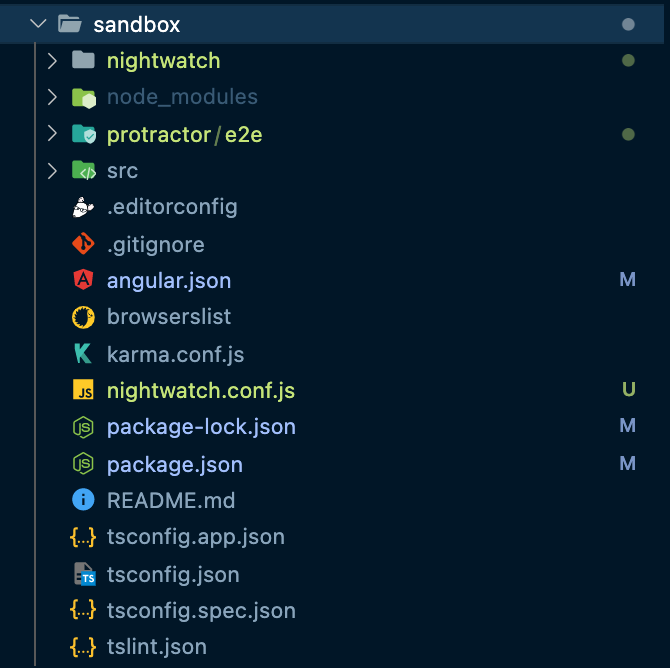This screenshot has height=668, width=670.
Task: Click the yellow JS icon for nightwatch.conf.js
Action: click(x=83, y=389)
